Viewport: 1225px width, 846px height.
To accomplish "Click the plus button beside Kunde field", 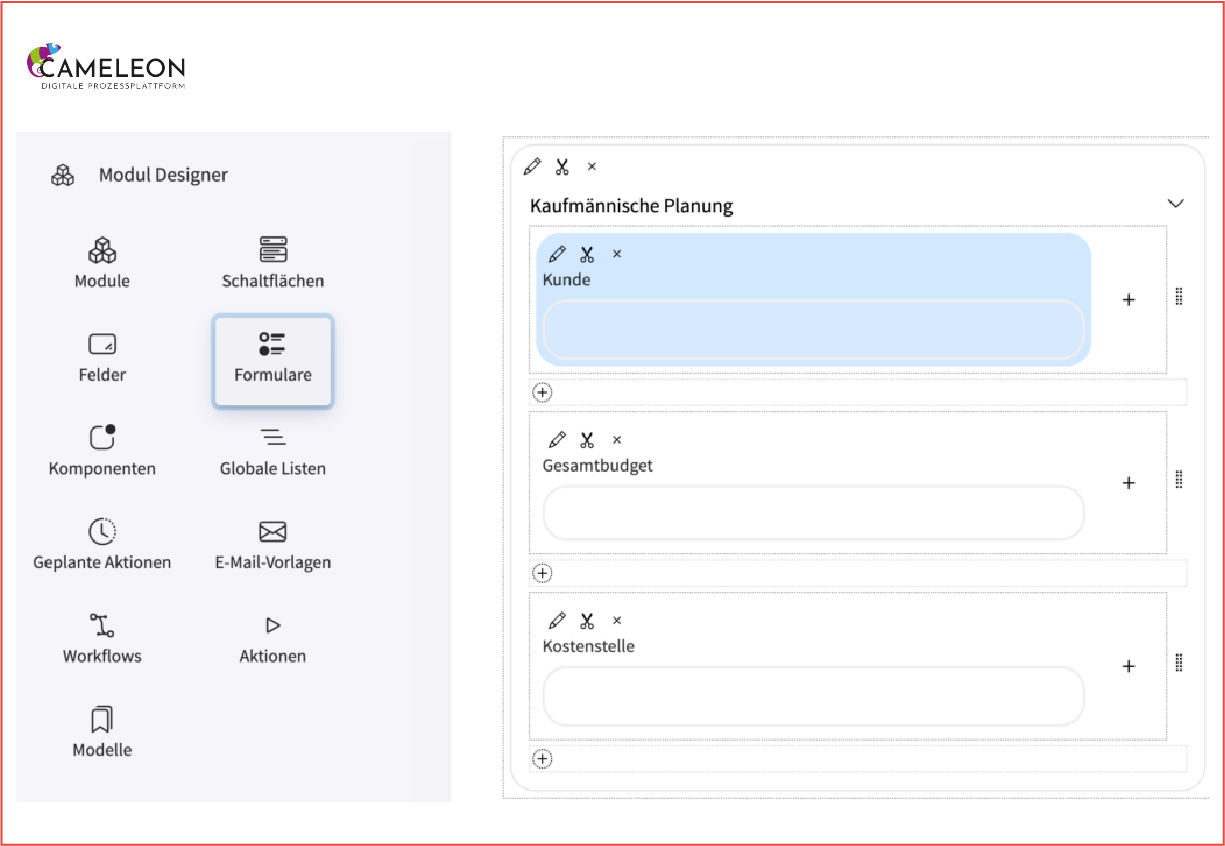I will (x=1129, y=300).
